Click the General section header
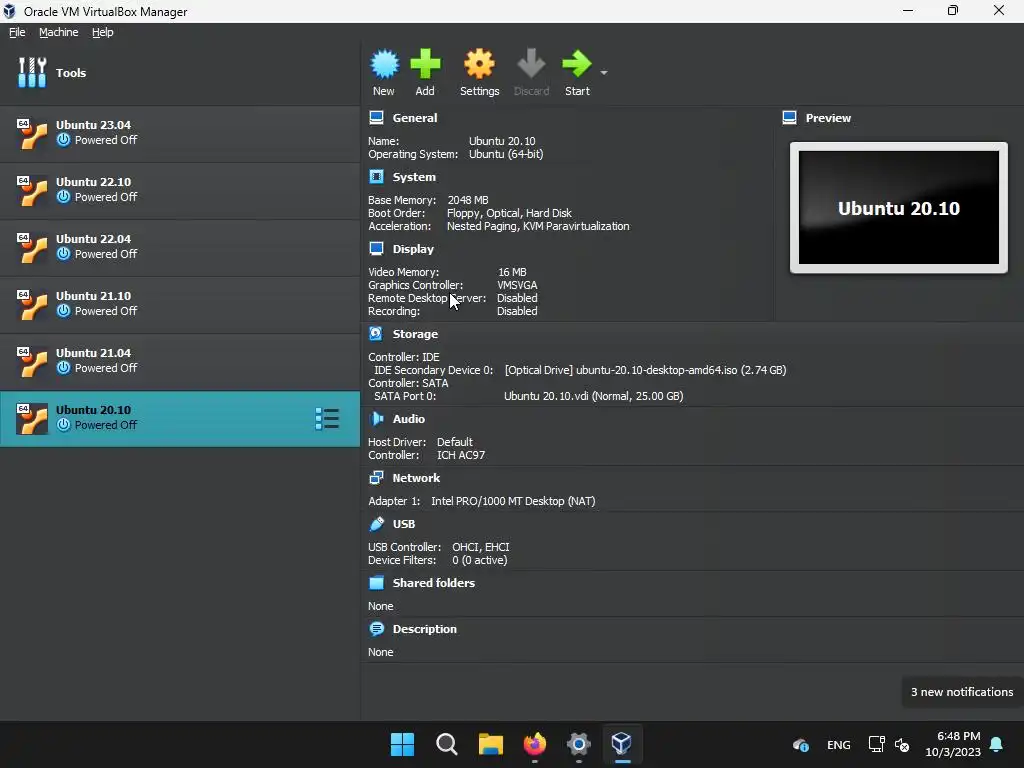 tap(415, 118)
